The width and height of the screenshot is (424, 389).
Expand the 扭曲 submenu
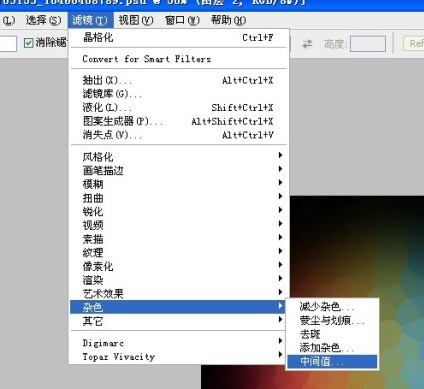[x=178, y=198]
